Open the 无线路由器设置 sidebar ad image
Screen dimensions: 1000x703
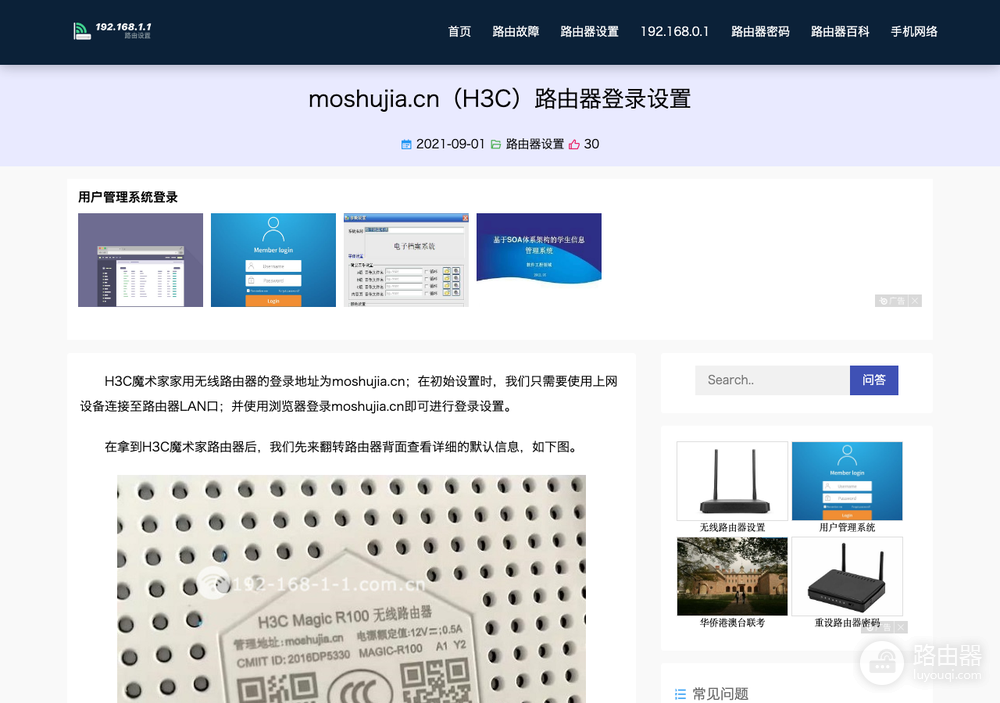coord(732,481)
